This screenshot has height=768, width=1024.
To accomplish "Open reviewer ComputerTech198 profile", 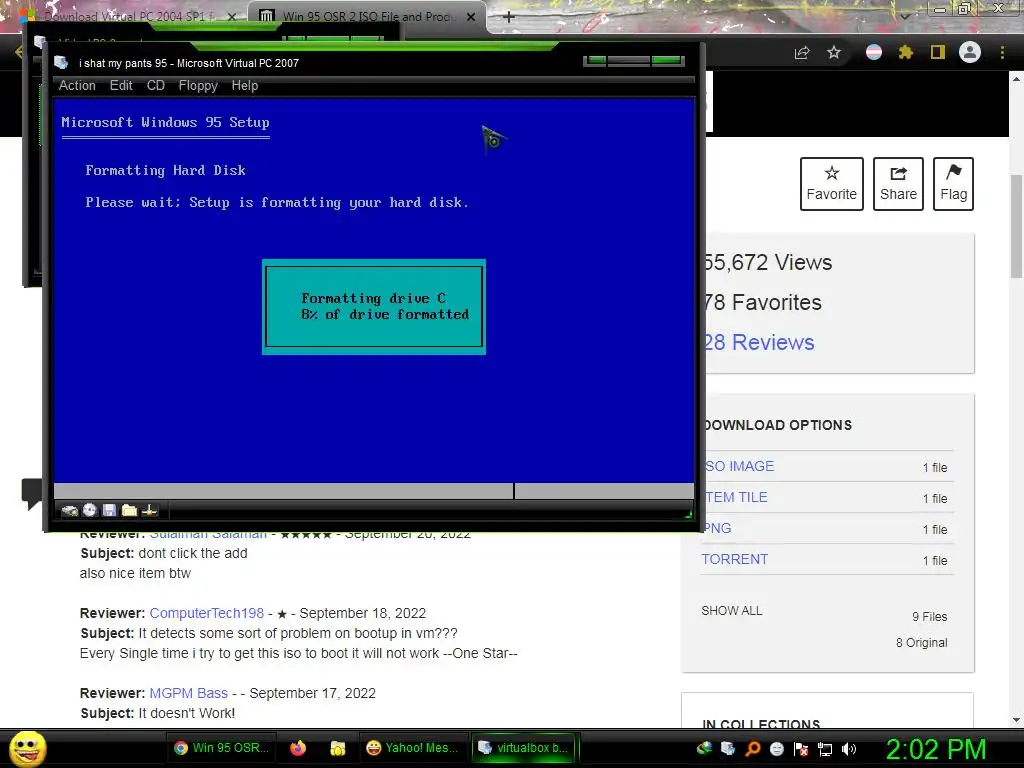I will (206, 613).
